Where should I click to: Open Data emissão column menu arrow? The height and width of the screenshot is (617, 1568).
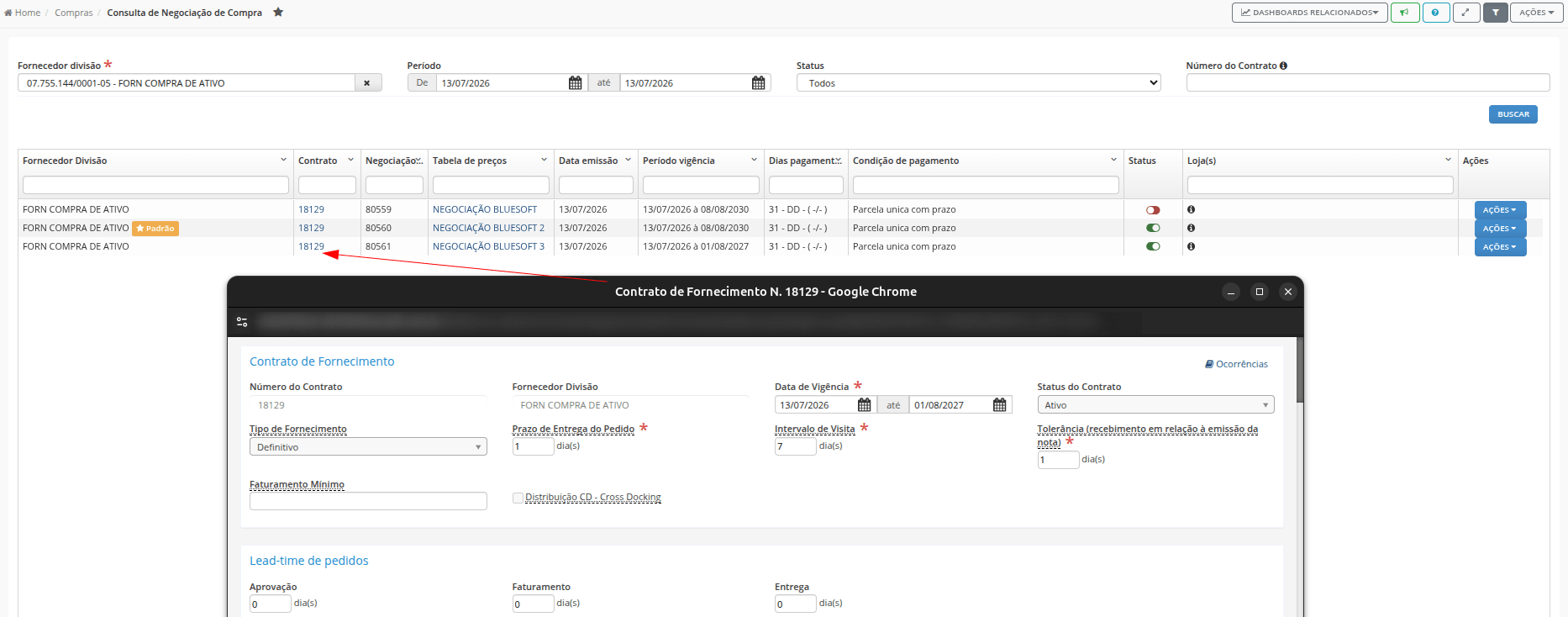[x=628, y=160]
